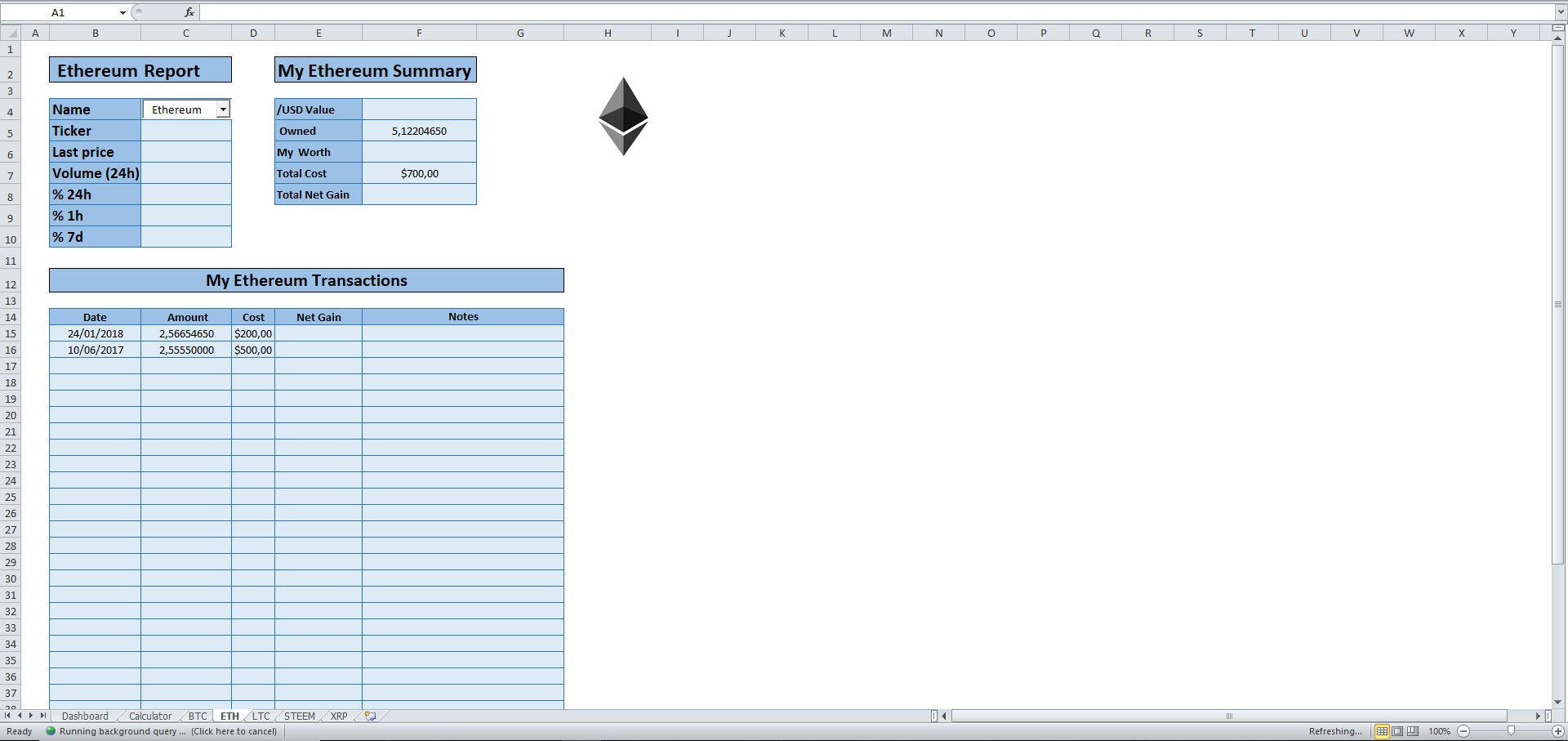The height and width of the screenshot is (741, 1568).
Task: Go to first sheet tab with scroll arrow
Action: pyautogui.click(x=8, y=716)
